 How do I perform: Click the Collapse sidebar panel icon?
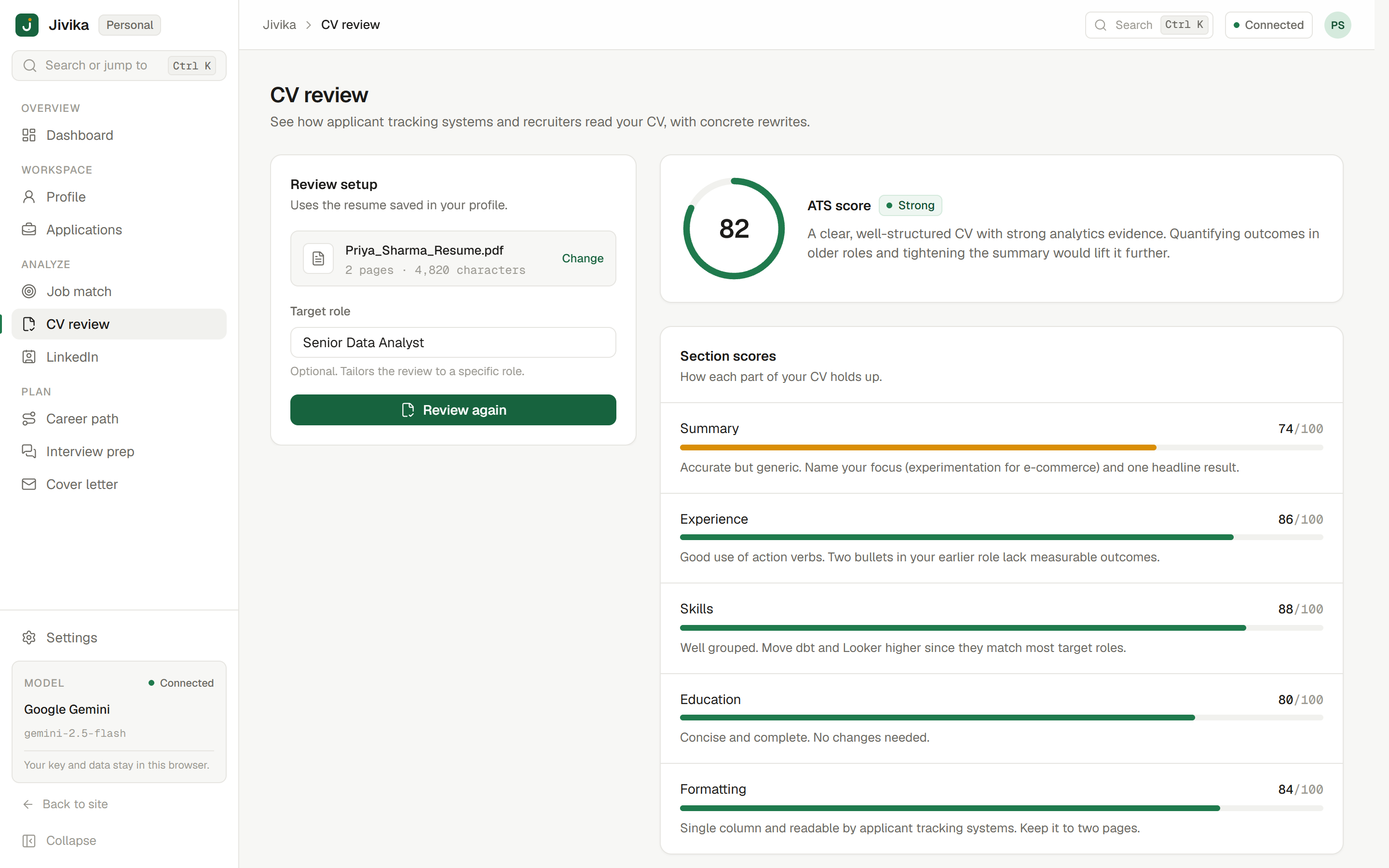[29, 841]
